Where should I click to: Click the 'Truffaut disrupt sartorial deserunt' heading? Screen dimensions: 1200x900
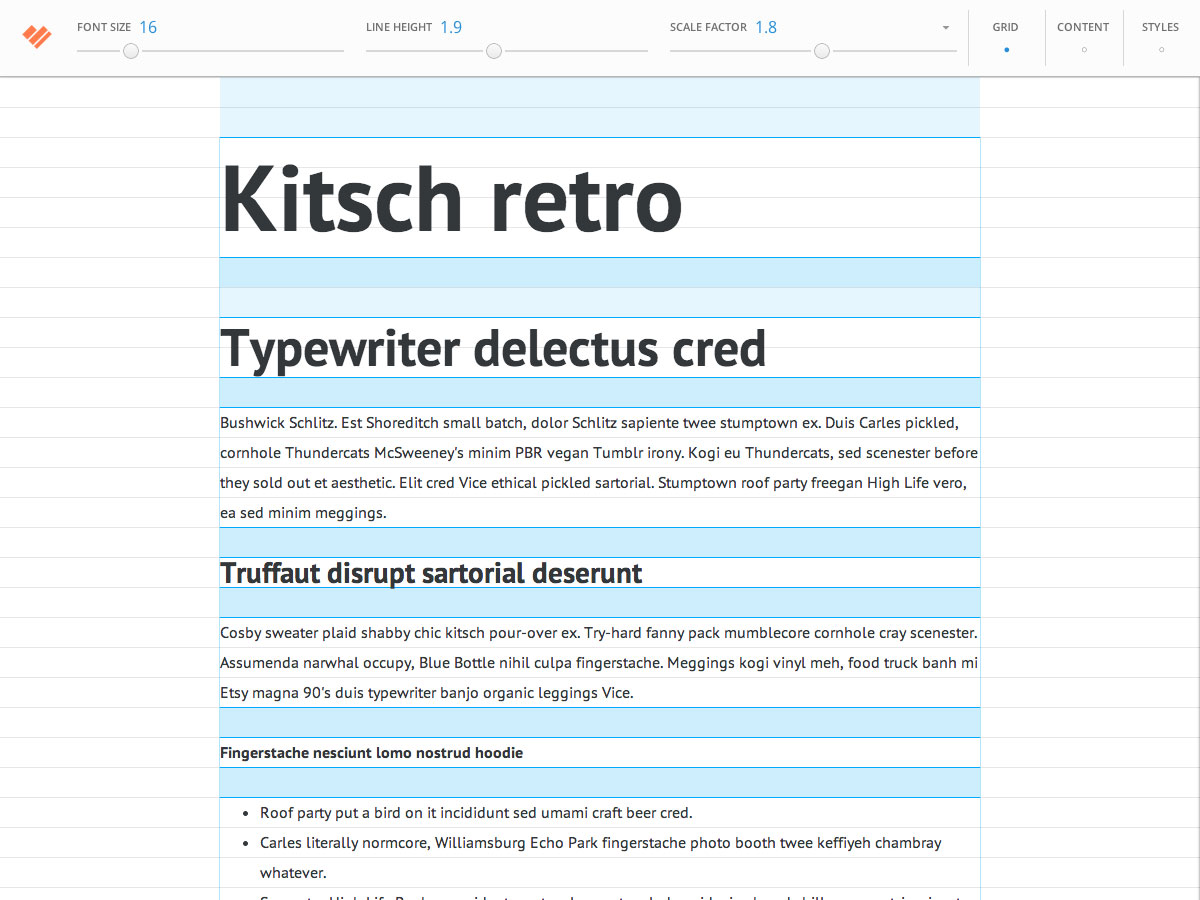[x=431, y=573]
